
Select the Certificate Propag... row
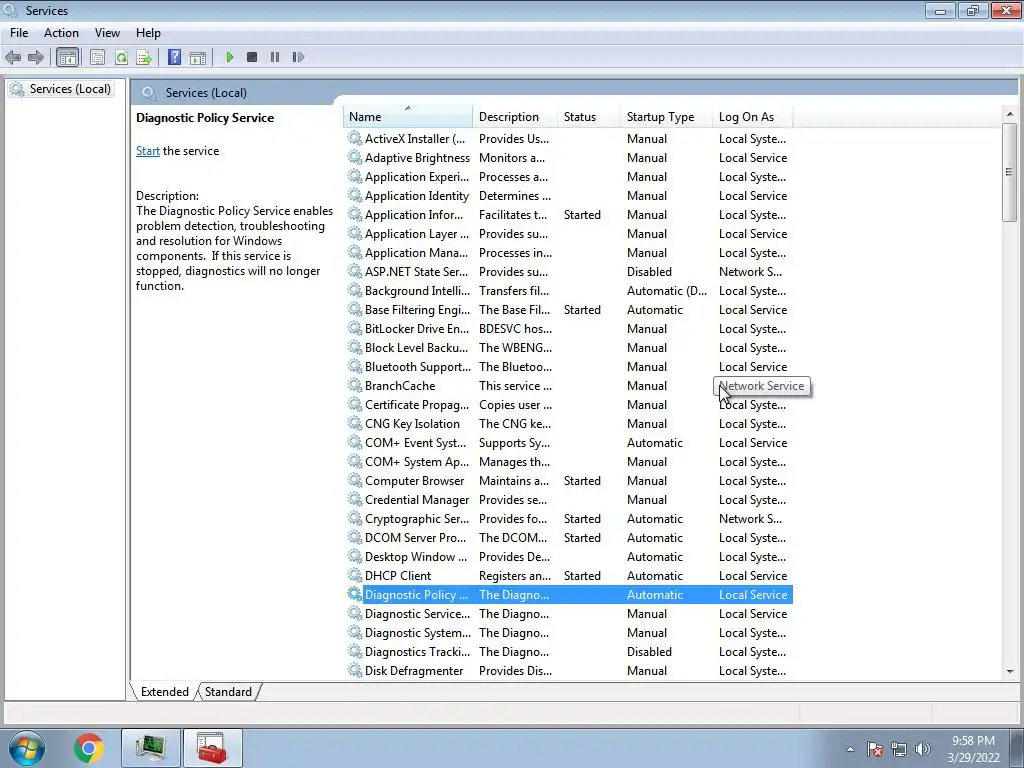tap(568, 404)
